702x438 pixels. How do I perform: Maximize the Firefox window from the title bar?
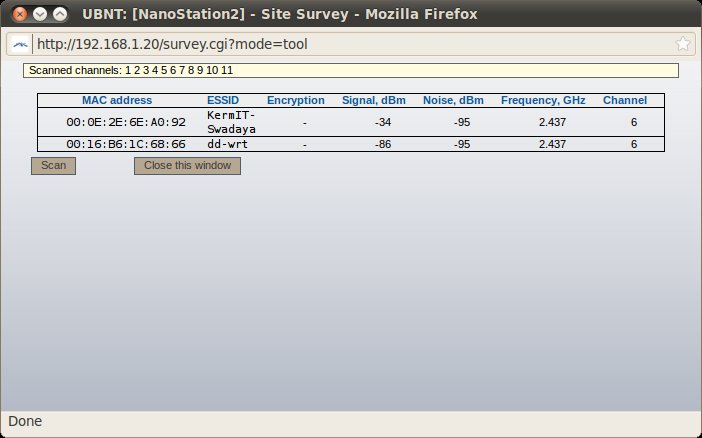click(60, 14)
